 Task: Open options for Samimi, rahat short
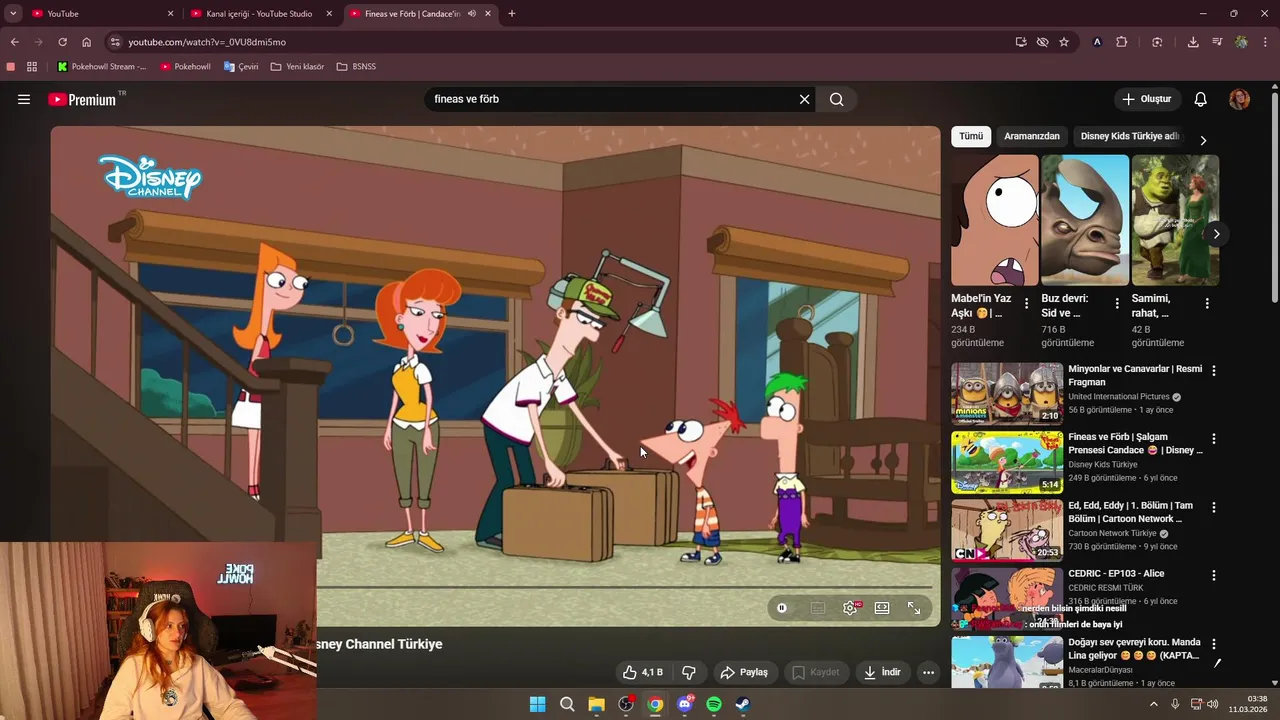1207,303
